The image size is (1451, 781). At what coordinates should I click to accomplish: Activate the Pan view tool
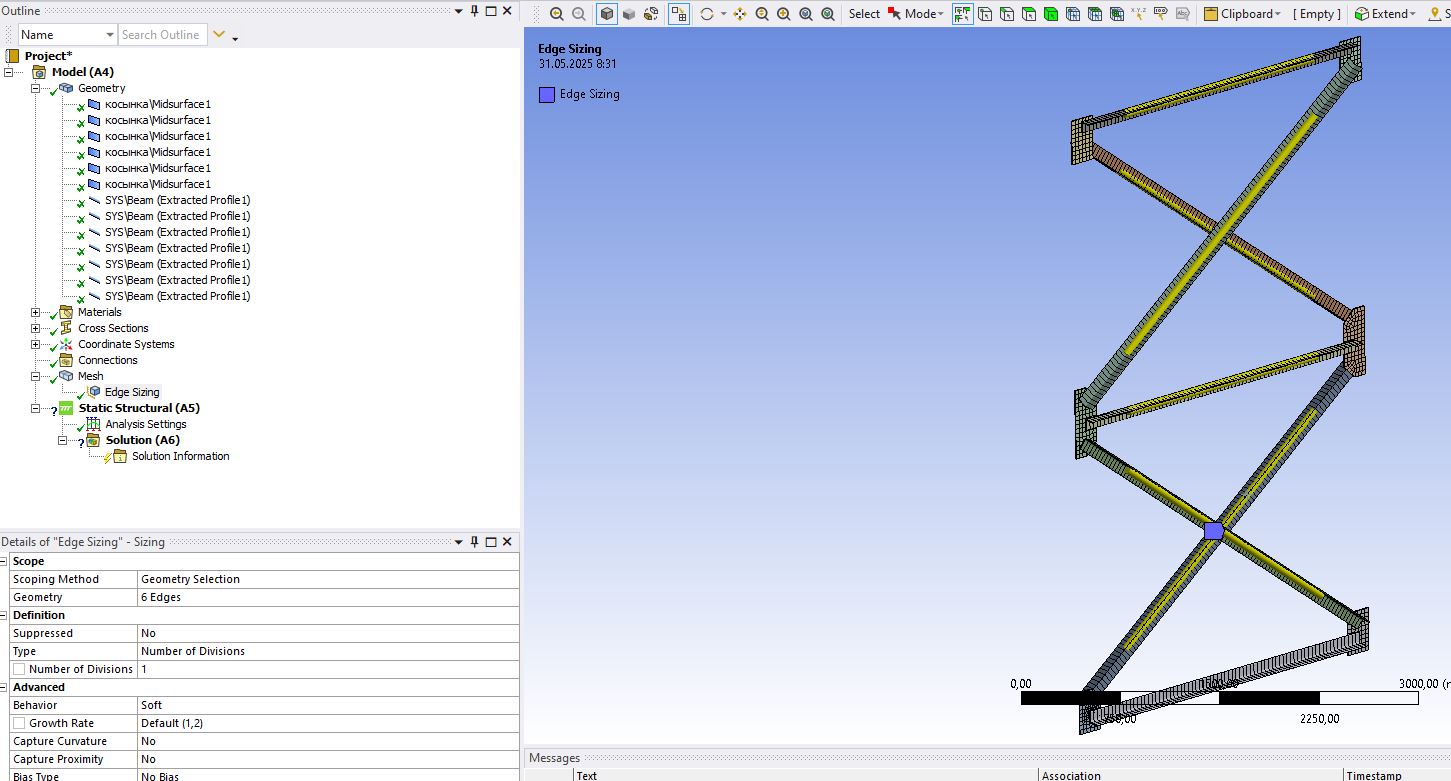point(740,14)
